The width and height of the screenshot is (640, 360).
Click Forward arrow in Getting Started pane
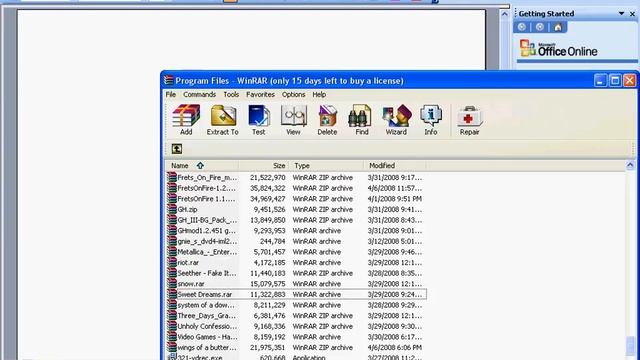point(540,27)
